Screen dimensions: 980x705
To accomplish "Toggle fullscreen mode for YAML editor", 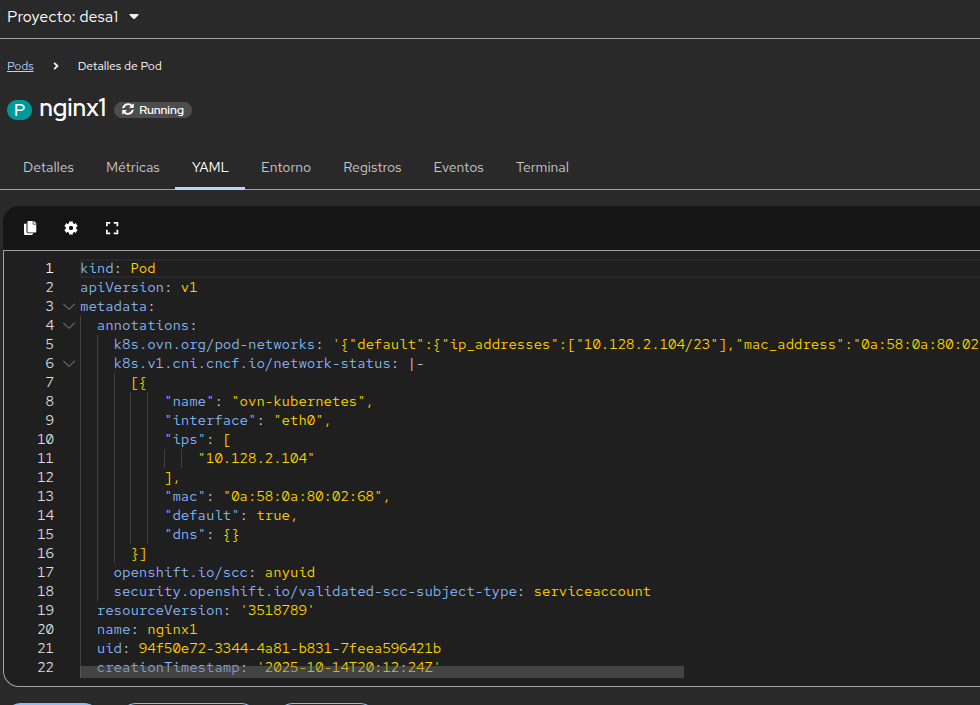I will tap(112, 228).
